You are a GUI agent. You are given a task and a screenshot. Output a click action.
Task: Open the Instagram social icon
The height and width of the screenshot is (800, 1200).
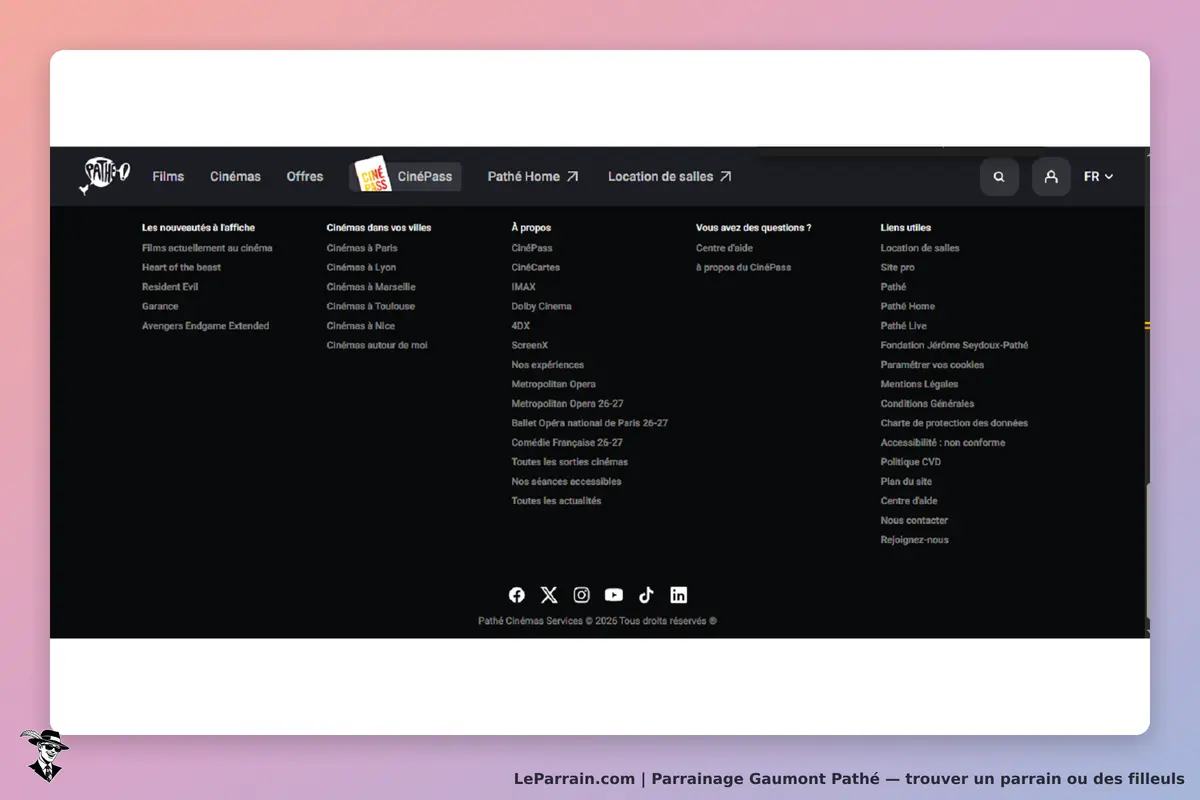click(581, 595)
